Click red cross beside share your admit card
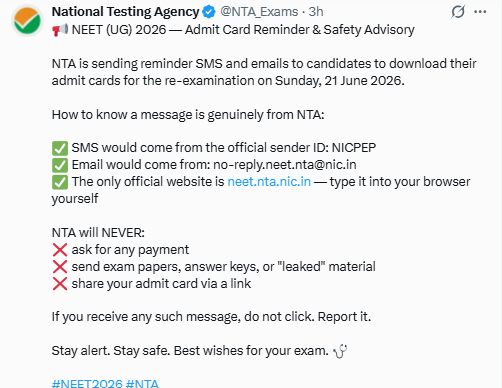Image resolution: width=502 pixels, height=388 pixels. pyautogui.click(x=60, y=284)
